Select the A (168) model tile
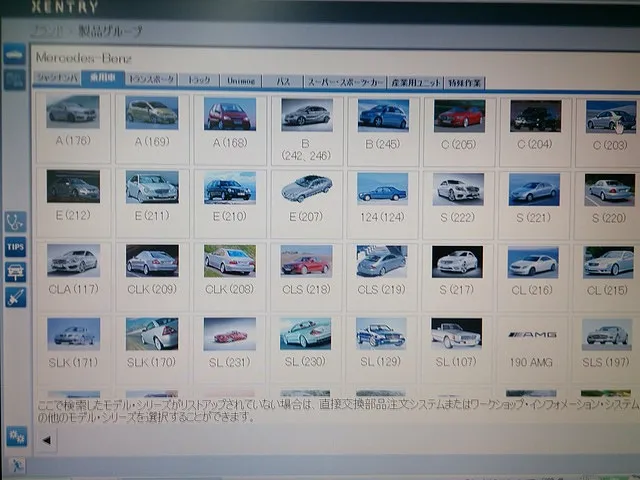640x480 pixels. tap(230, 129)
